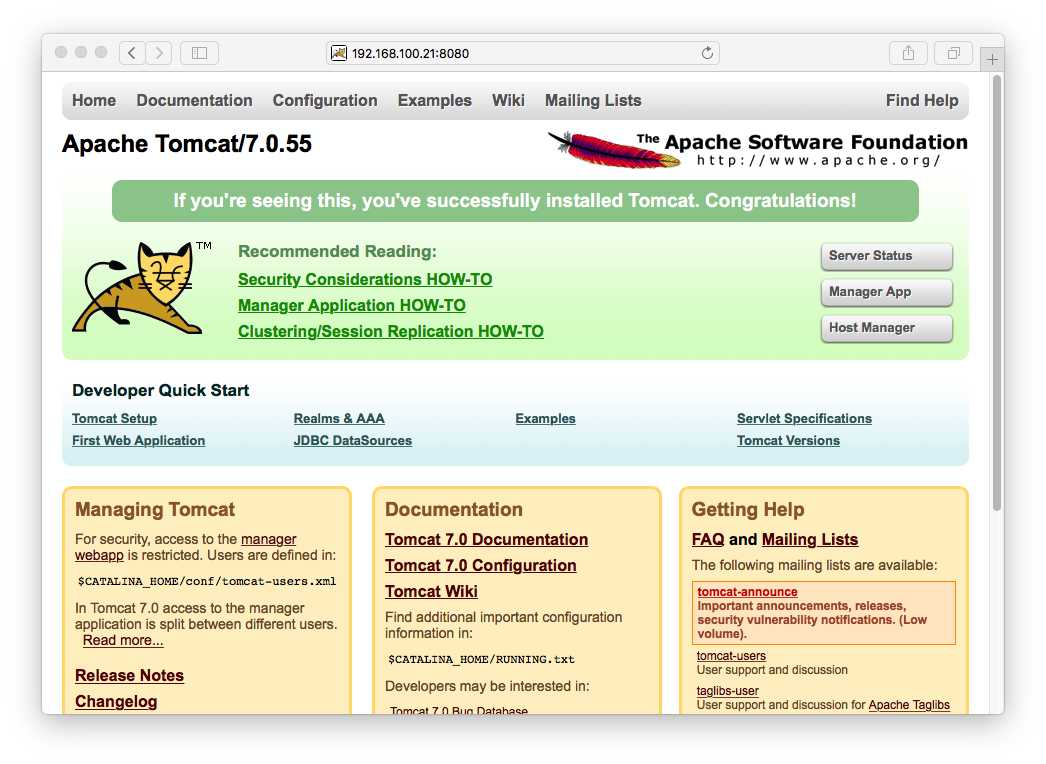The image size is (1046, 764).
Task: Click the Server Status button
Action: [x=887, y=256]
